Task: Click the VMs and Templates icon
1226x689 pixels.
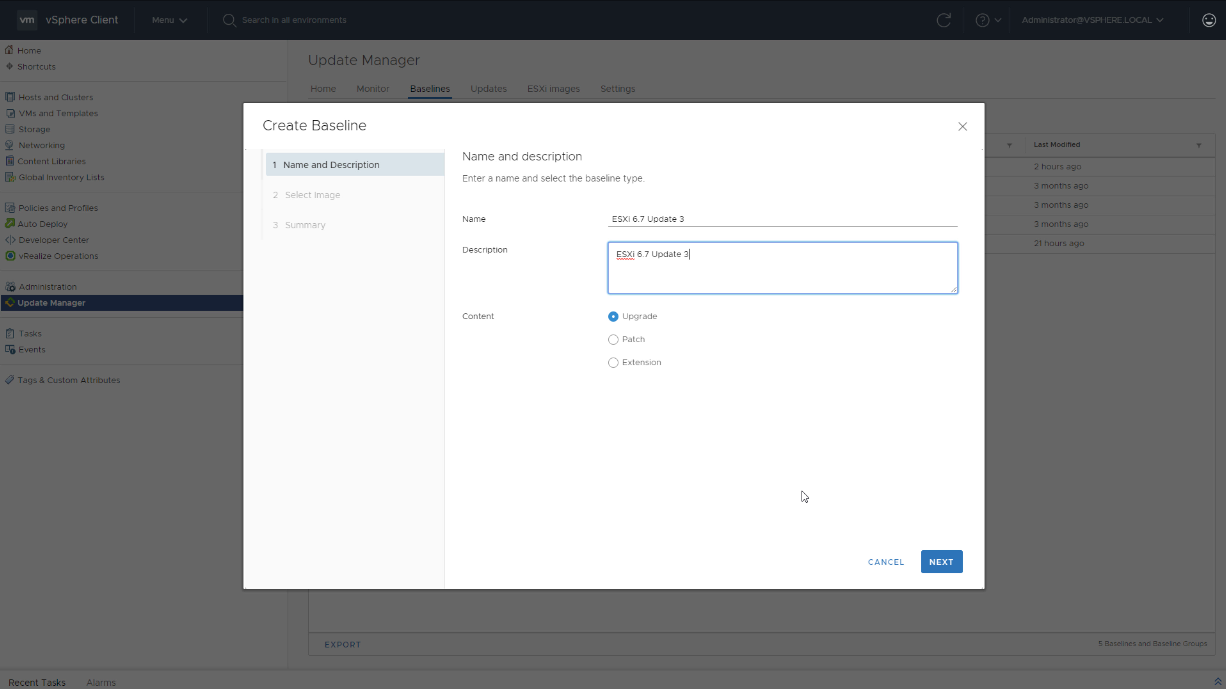Action: click(x=10, y=114)
